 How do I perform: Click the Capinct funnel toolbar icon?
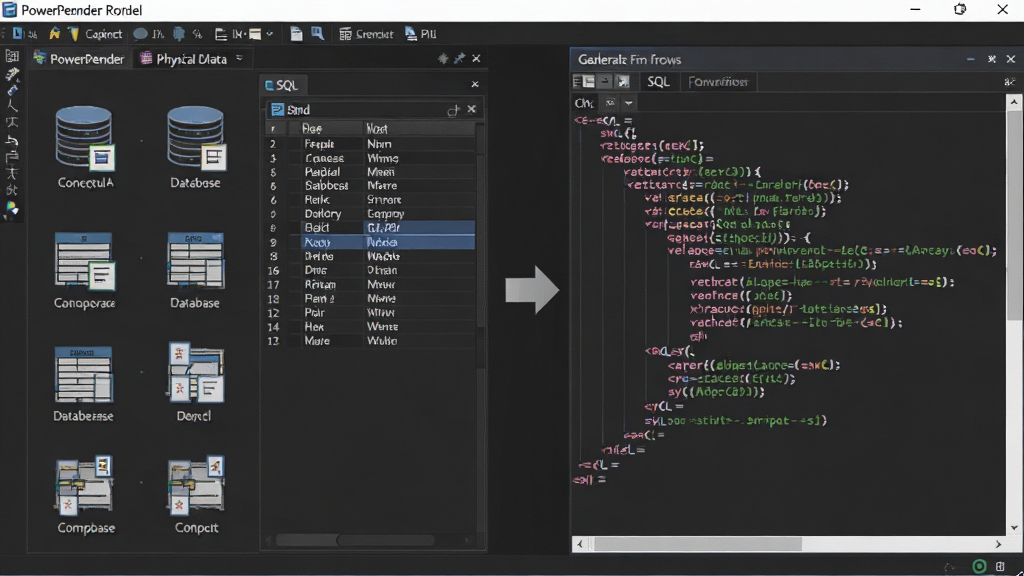click(74, 34)
